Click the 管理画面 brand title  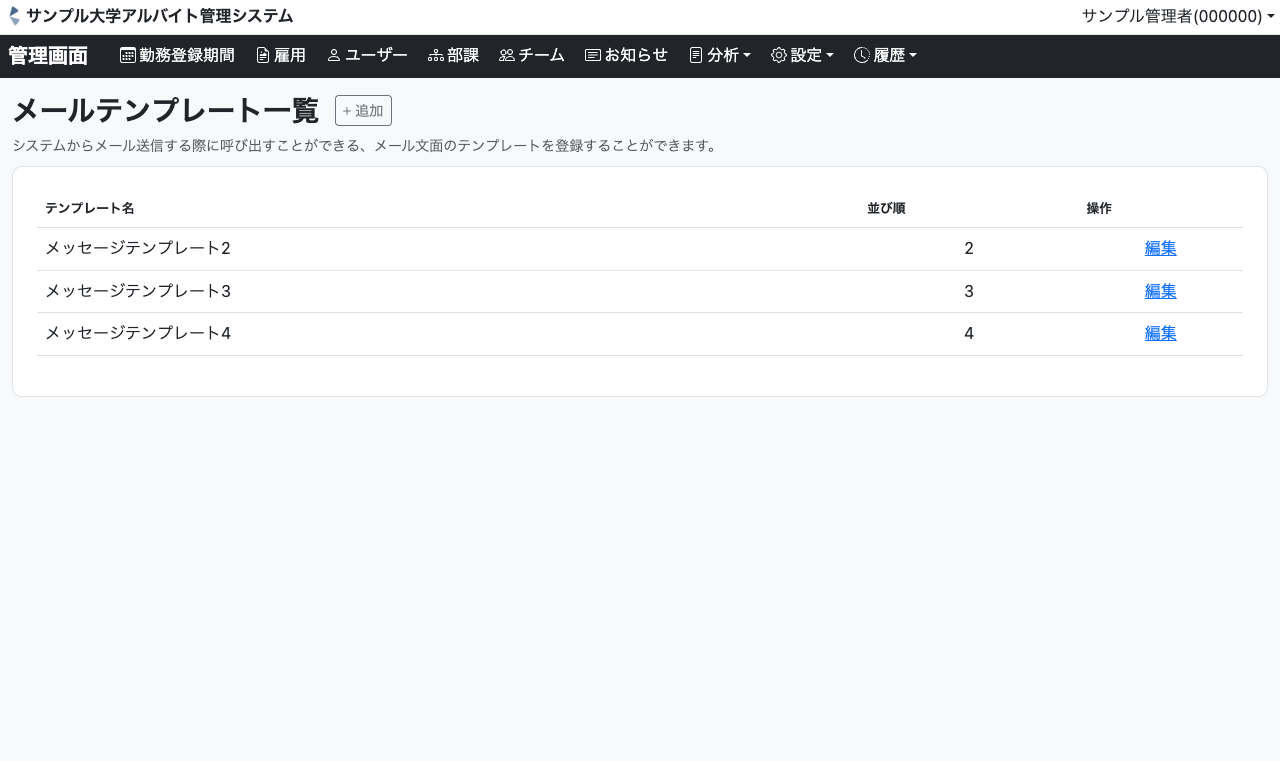pyautogui.click(x=48, y=56)
